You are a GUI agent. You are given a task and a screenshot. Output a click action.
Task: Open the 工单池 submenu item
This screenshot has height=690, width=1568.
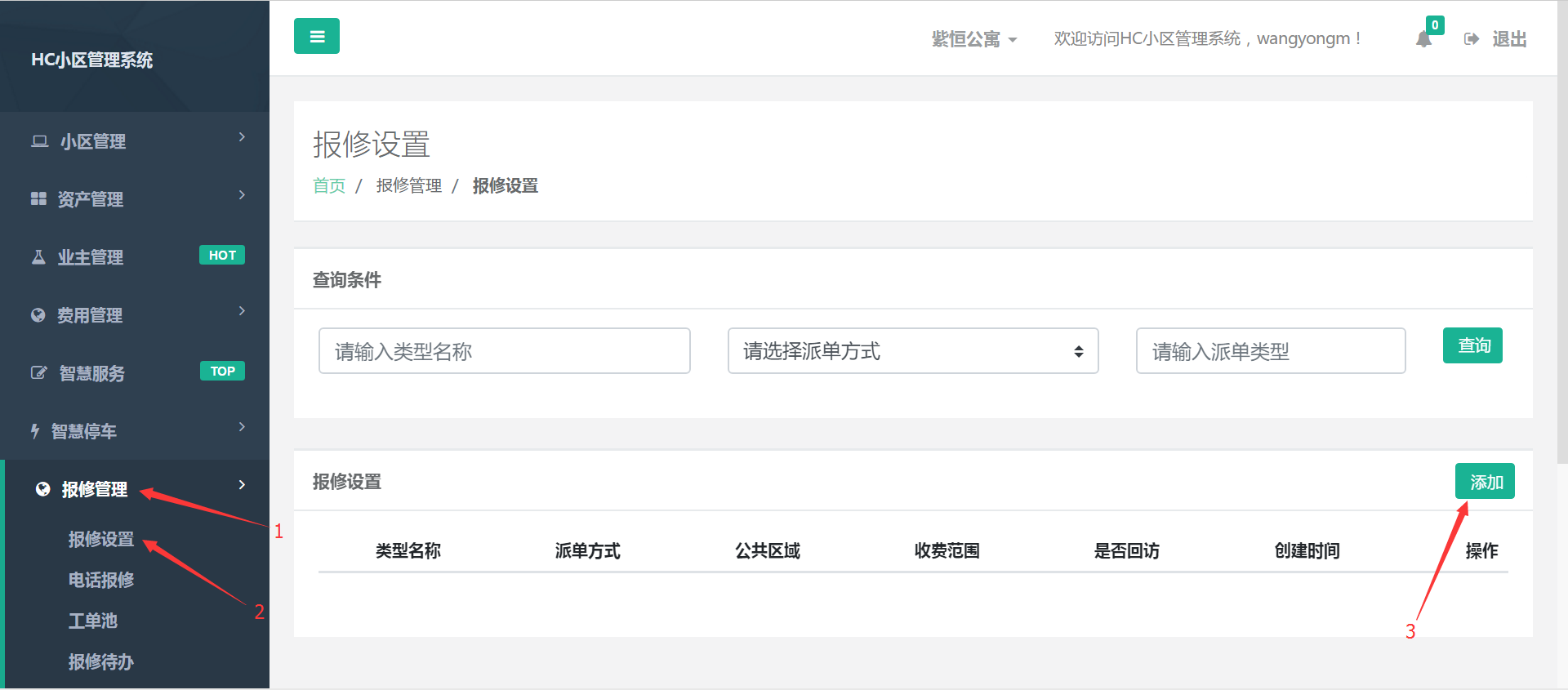point(93,621)
